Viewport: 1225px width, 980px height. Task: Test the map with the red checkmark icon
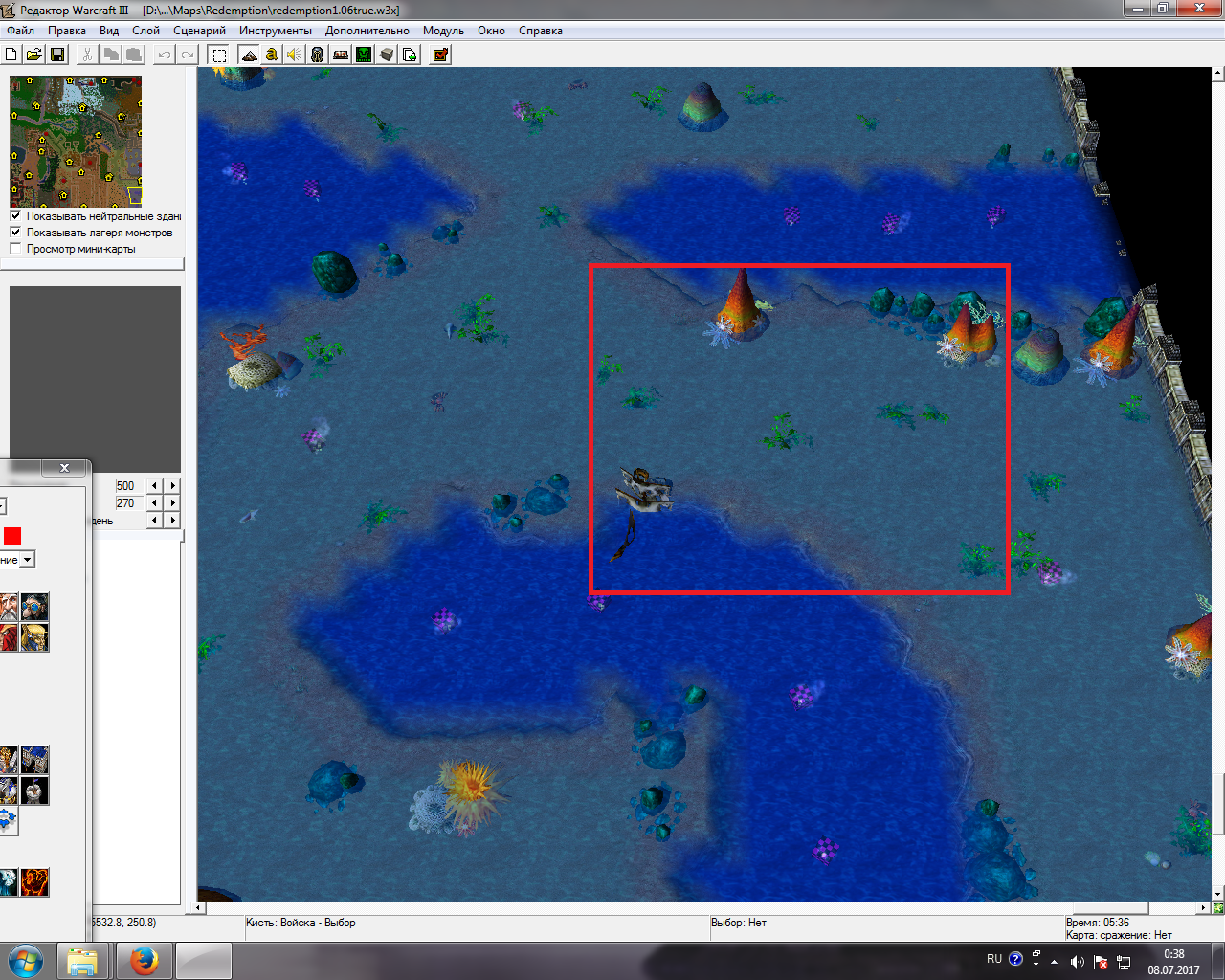pyautogui.click(x=440, y=55)
